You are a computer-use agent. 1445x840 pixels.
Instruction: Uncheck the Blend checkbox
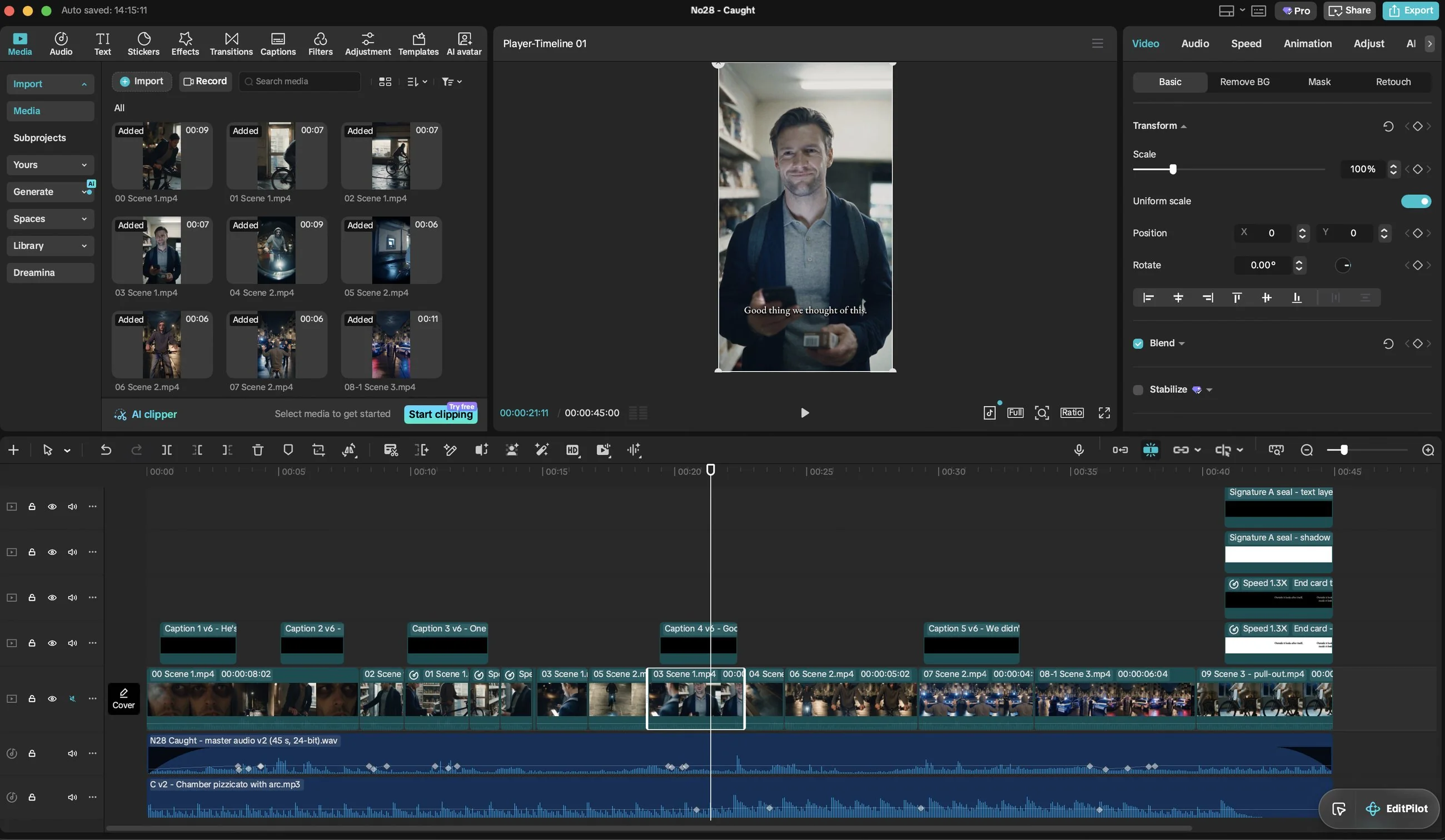(x=1138, y=343)
